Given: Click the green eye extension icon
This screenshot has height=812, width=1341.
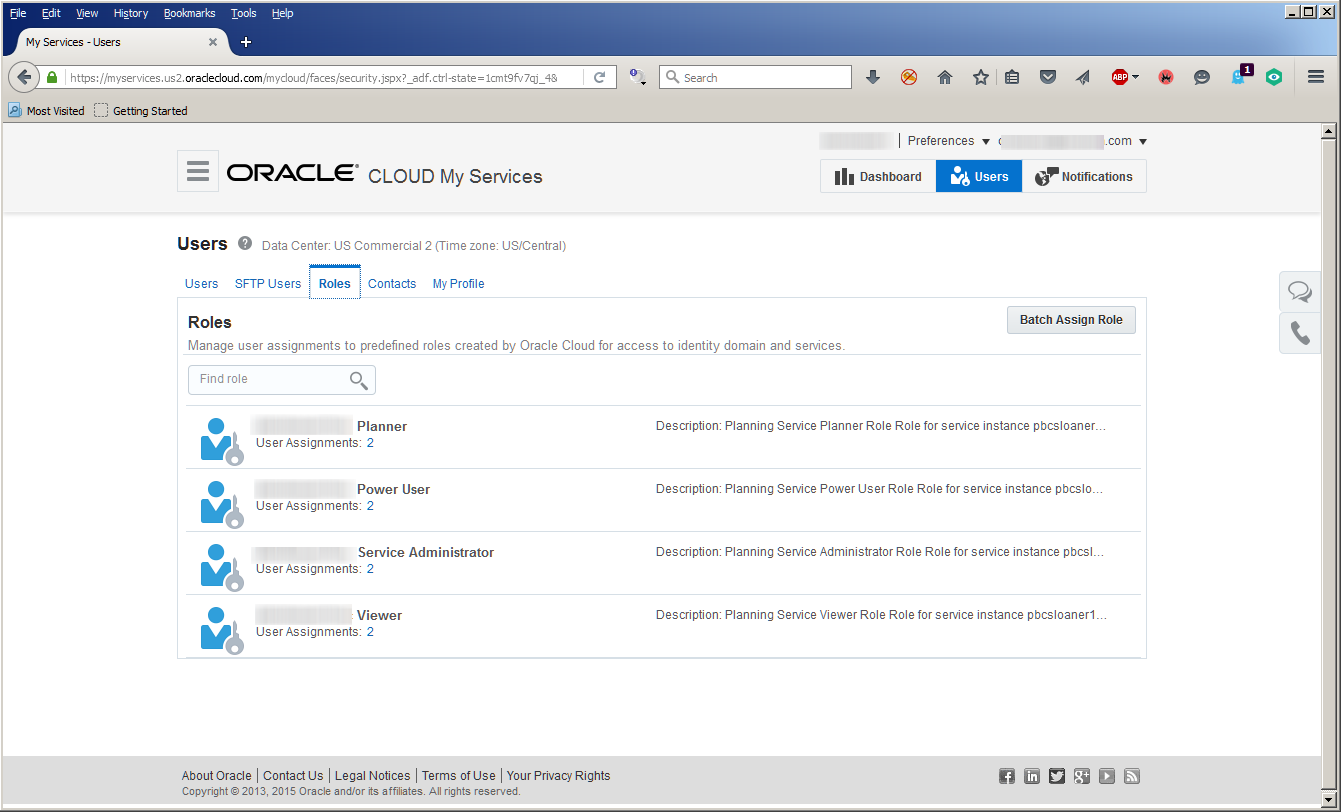Looking at the screenshot, I should coord(1274,77).
